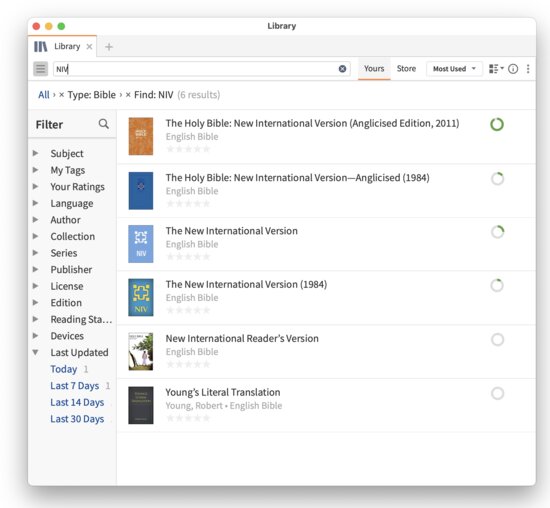Rate NIV Anglicised Edition 2011 with the stars
The image size is (550, 508).
pyautogui.click(x=188, y=149)
